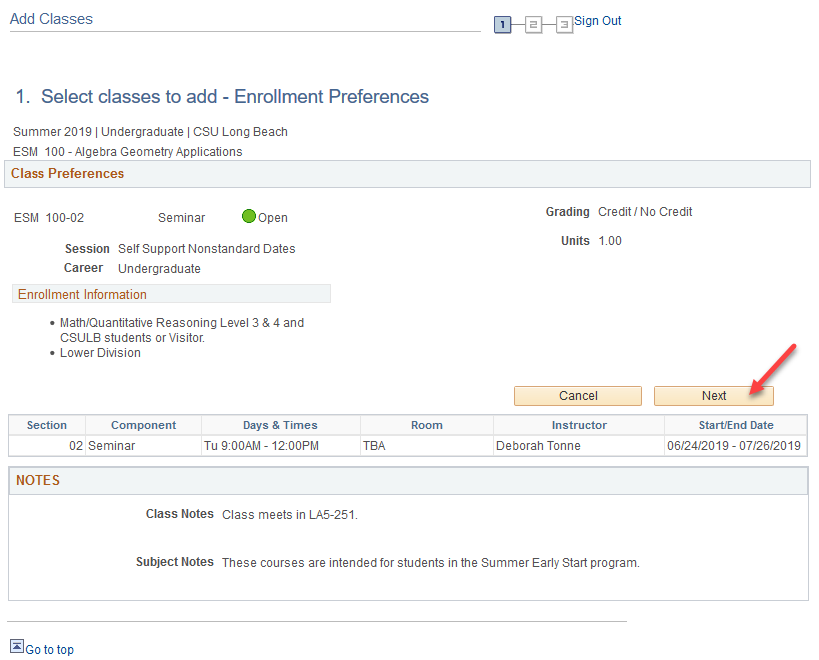Image resolution: width=819 pixels, height=660 pixels.
Task: Select the 06/24/2019 - 07/26/2019 date cell
Action: tap(736, 446)
